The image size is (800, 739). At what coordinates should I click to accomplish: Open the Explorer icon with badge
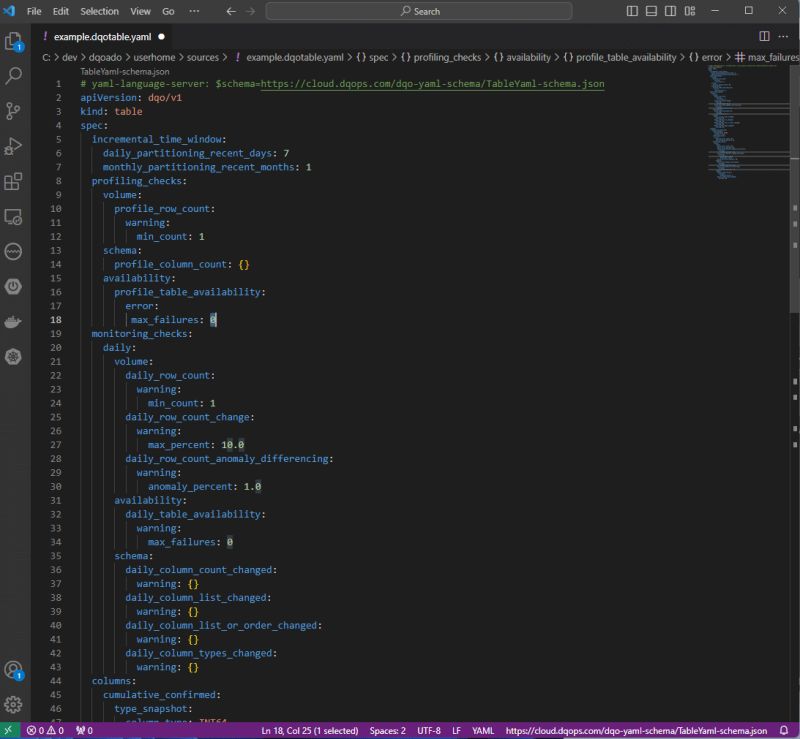pos(13,44)
